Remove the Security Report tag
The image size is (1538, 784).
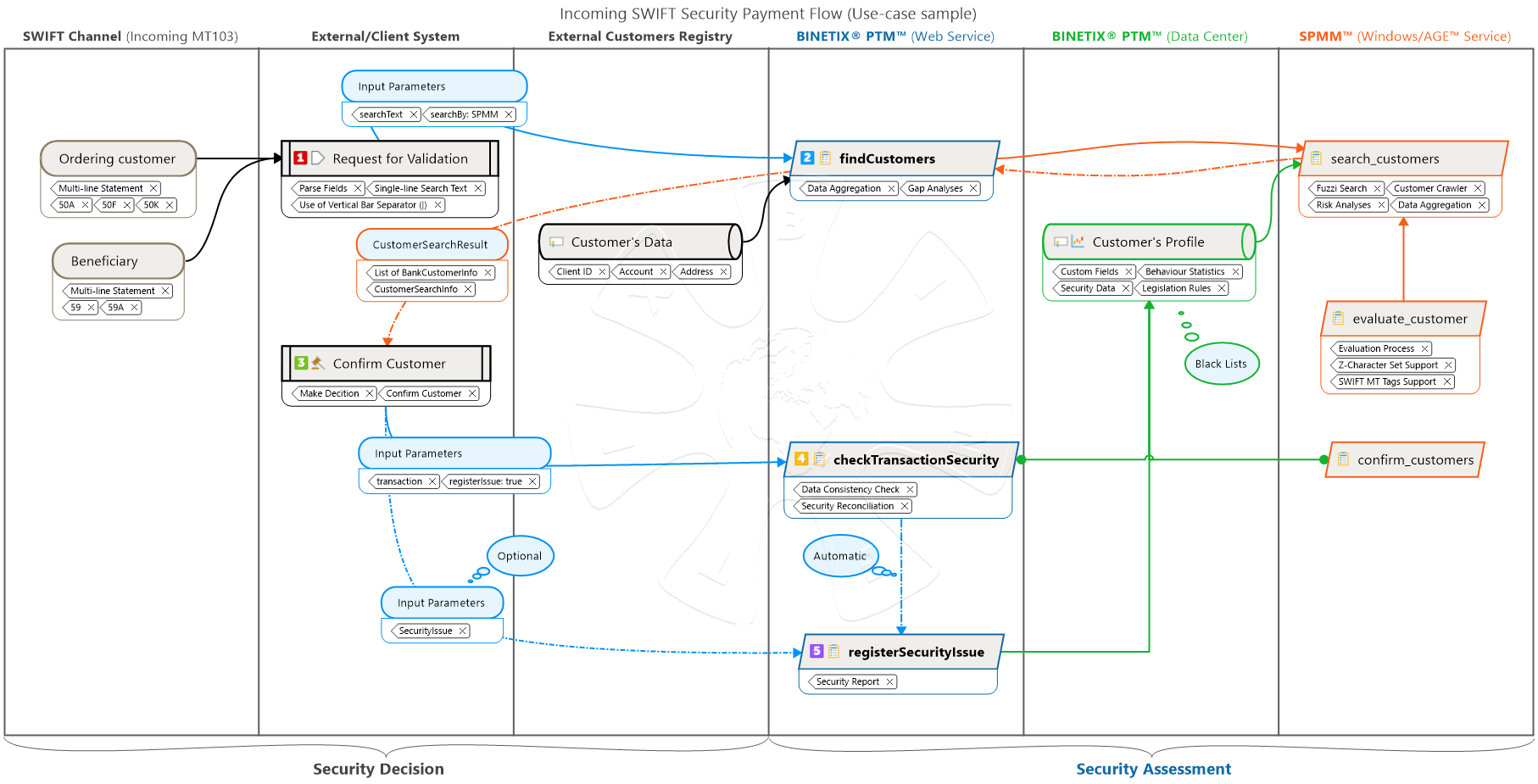pyautogui.click(x=889, y=681)
